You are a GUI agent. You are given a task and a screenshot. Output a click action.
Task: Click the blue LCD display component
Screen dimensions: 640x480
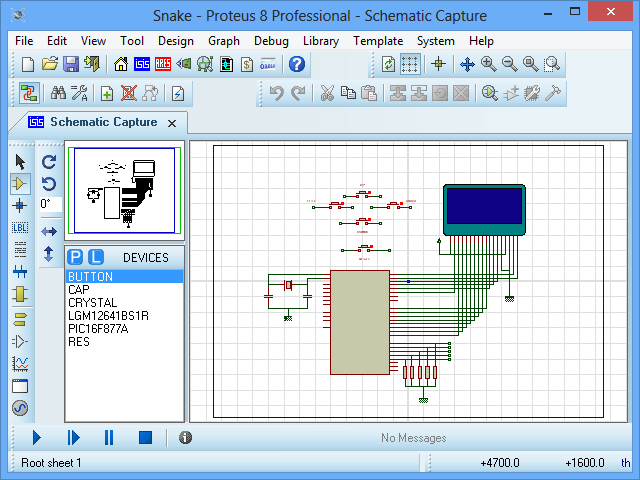click(x=484, y=210)
